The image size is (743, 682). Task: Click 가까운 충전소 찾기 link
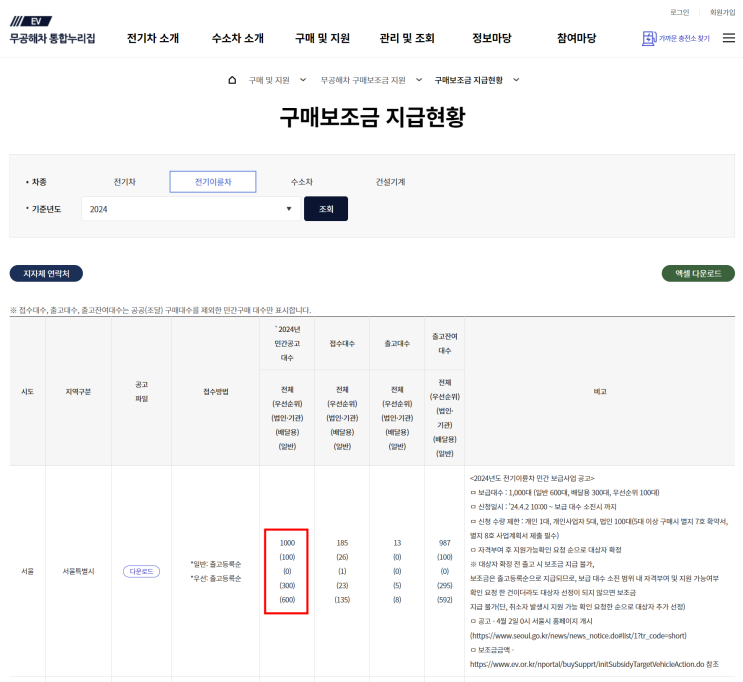[684, 38]
